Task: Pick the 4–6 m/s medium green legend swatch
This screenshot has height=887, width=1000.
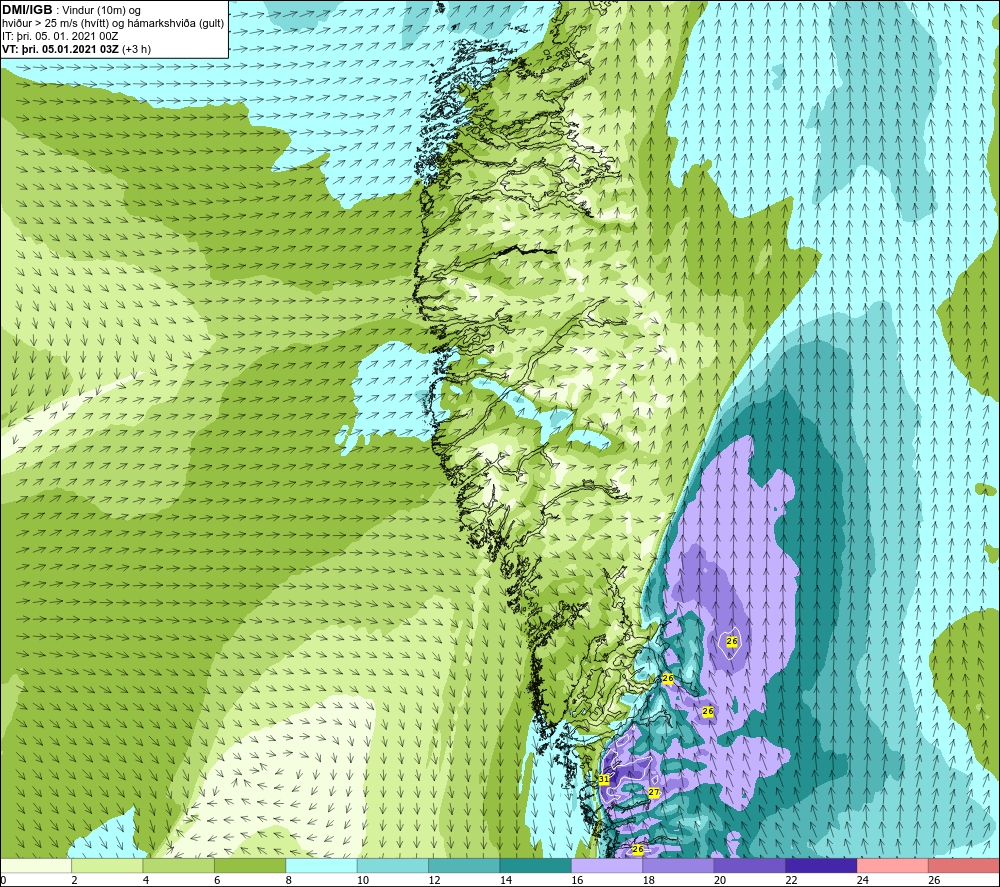Action: coord(179,865)
